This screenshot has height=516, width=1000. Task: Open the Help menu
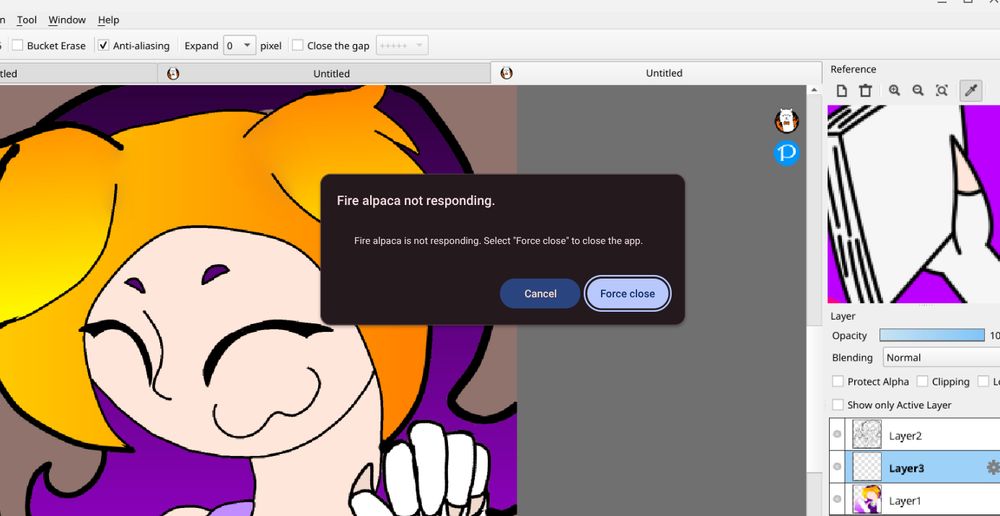108,20
